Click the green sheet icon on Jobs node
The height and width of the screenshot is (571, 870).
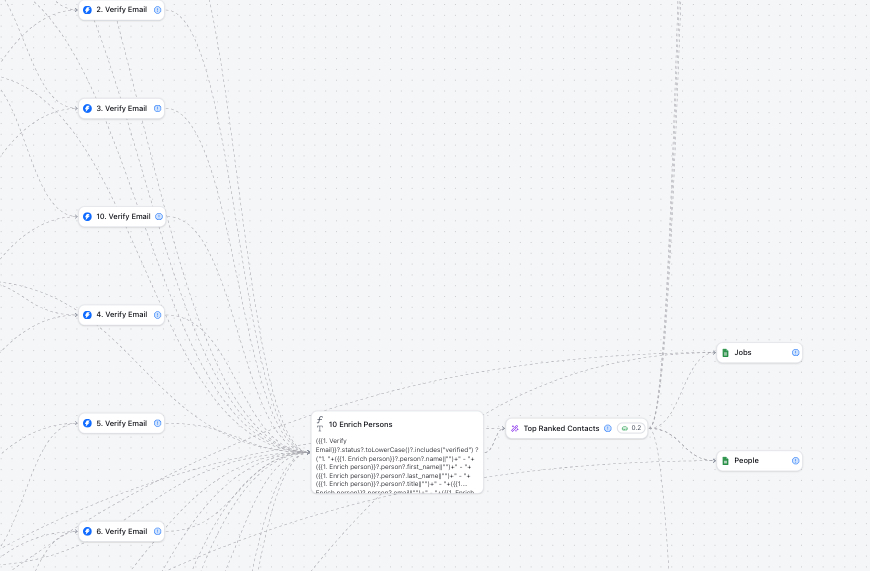pos(725,353)
